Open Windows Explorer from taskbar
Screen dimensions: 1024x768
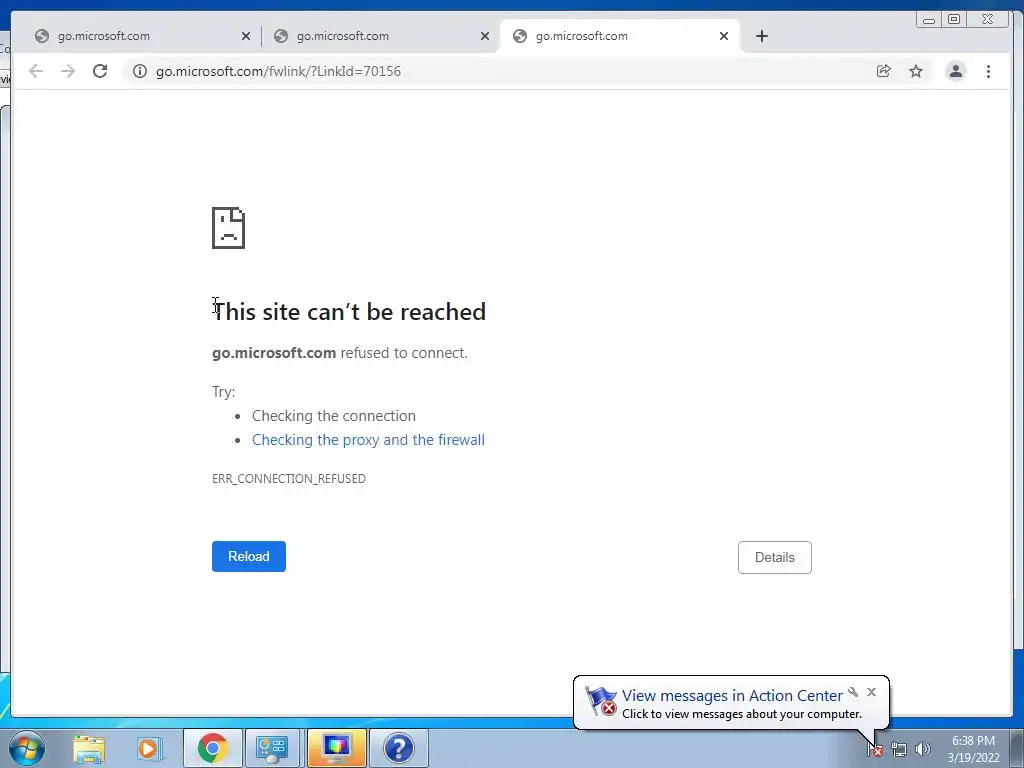point(89,748)
